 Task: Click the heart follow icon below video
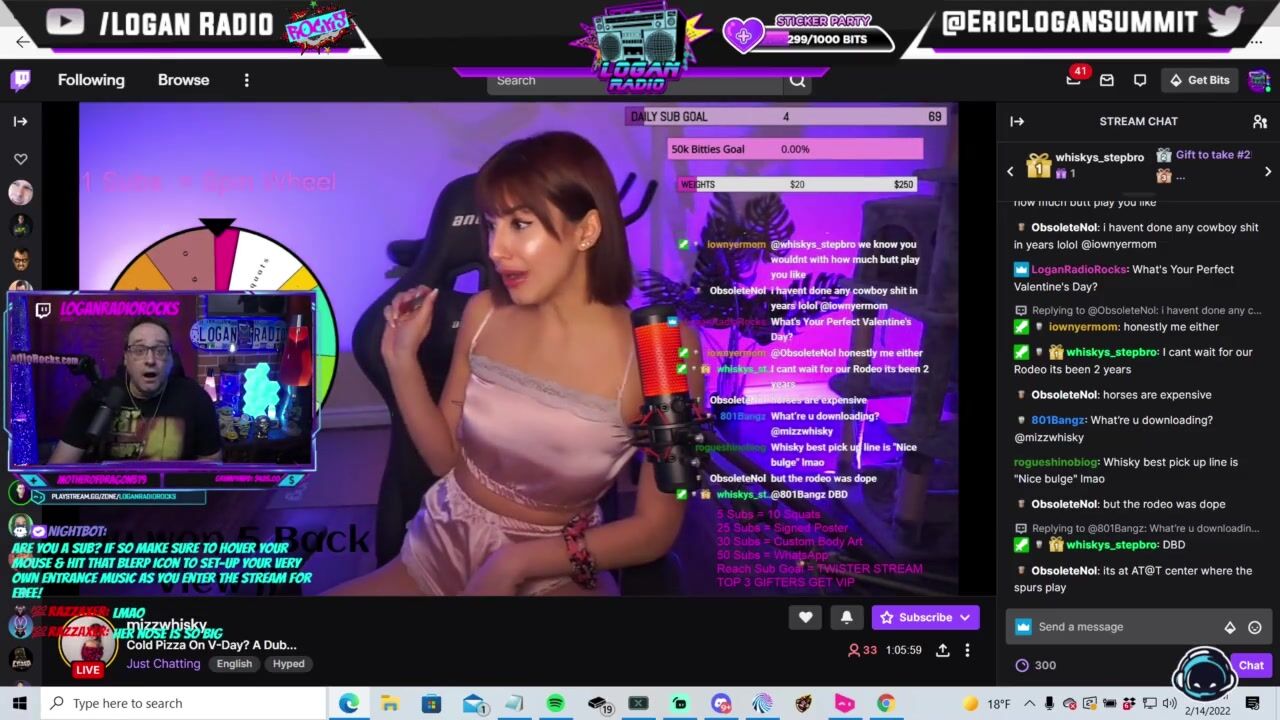click(805, 618)
